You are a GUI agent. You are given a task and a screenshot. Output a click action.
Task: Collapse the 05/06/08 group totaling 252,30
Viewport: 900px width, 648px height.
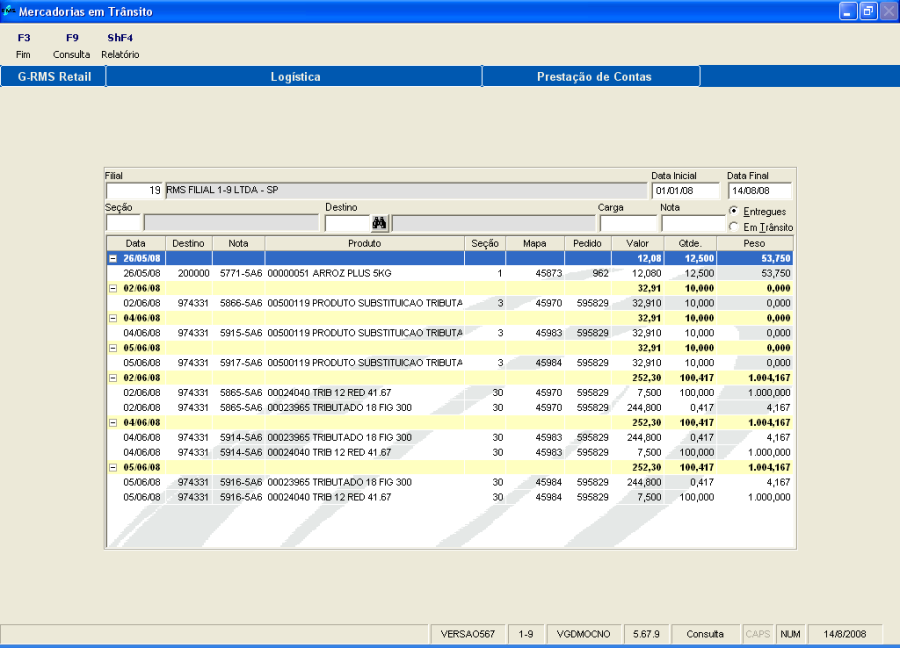click(113, 468)
